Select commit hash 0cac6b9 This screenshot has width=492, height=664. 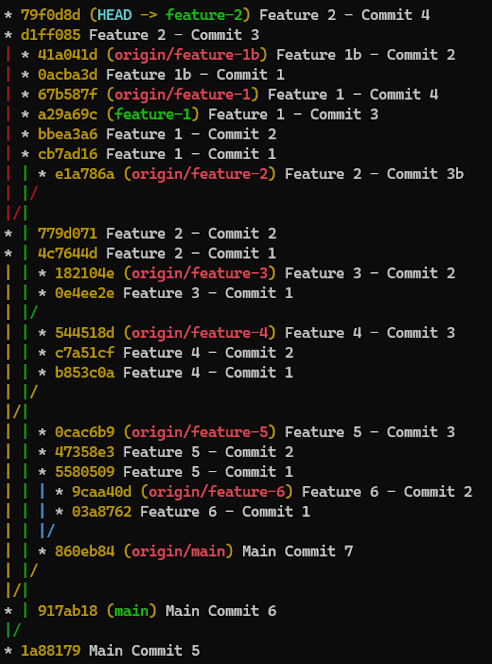point(85,432)
